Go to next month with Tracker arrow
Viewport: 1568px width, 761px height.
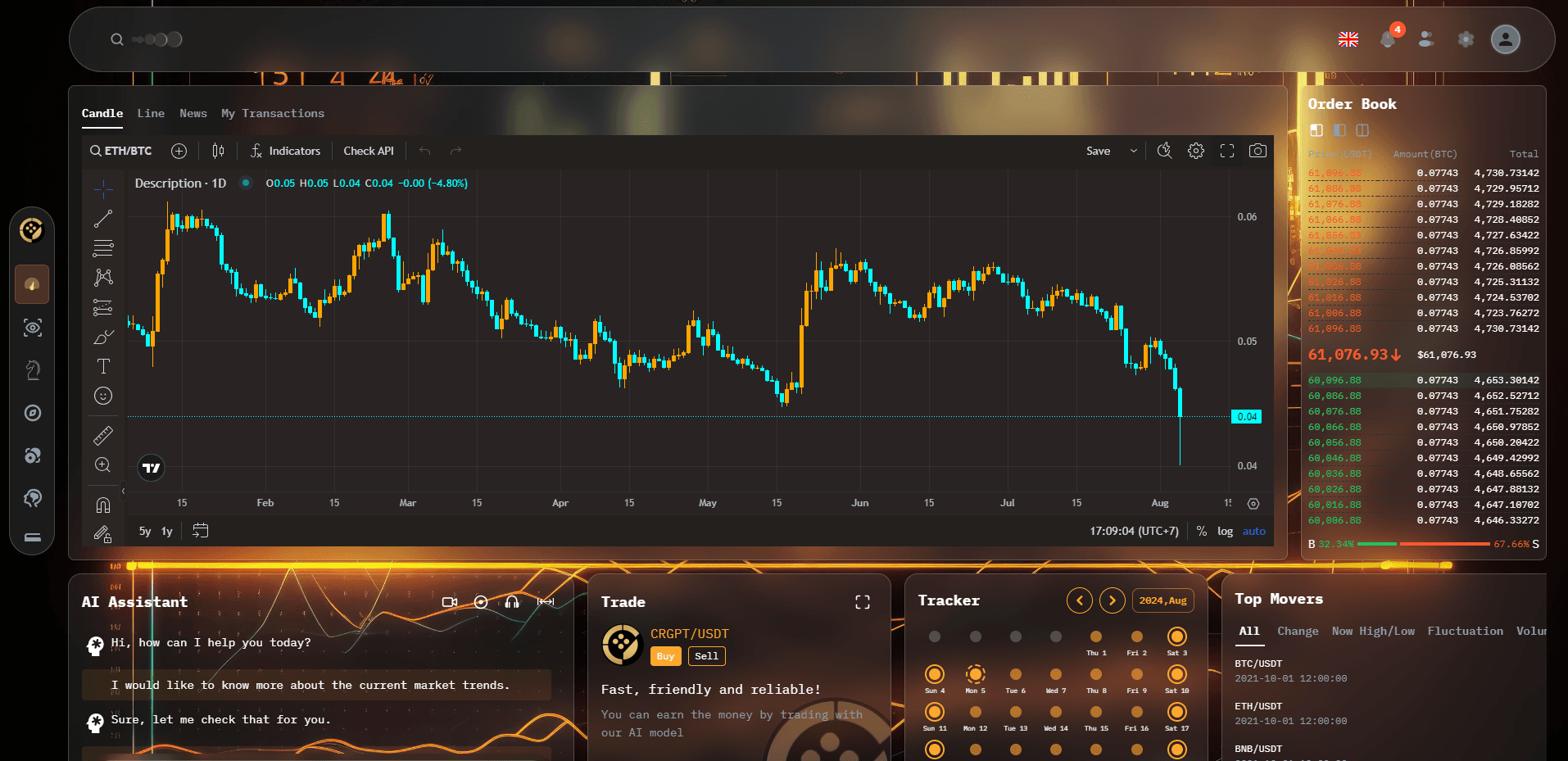tap(1112, 600)
